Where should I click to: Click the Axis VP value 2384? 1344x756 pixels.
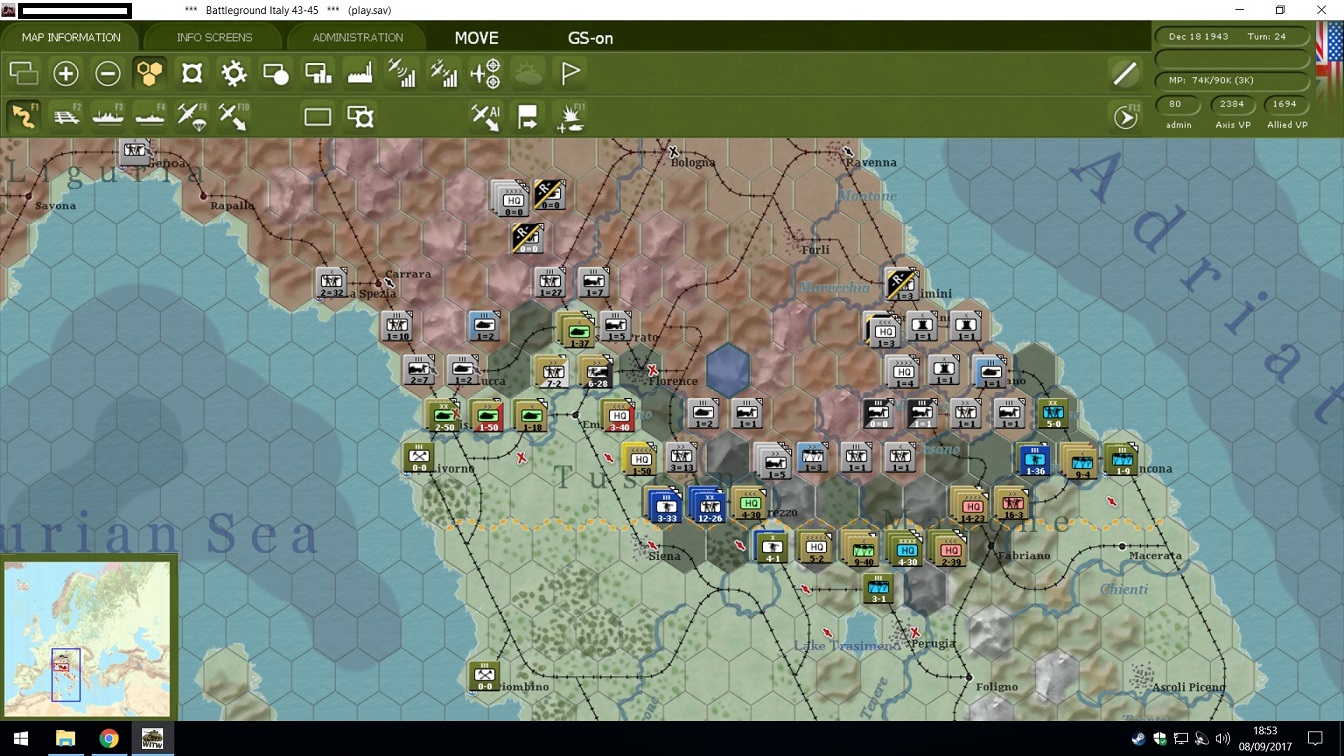(x=1232, y=104)
